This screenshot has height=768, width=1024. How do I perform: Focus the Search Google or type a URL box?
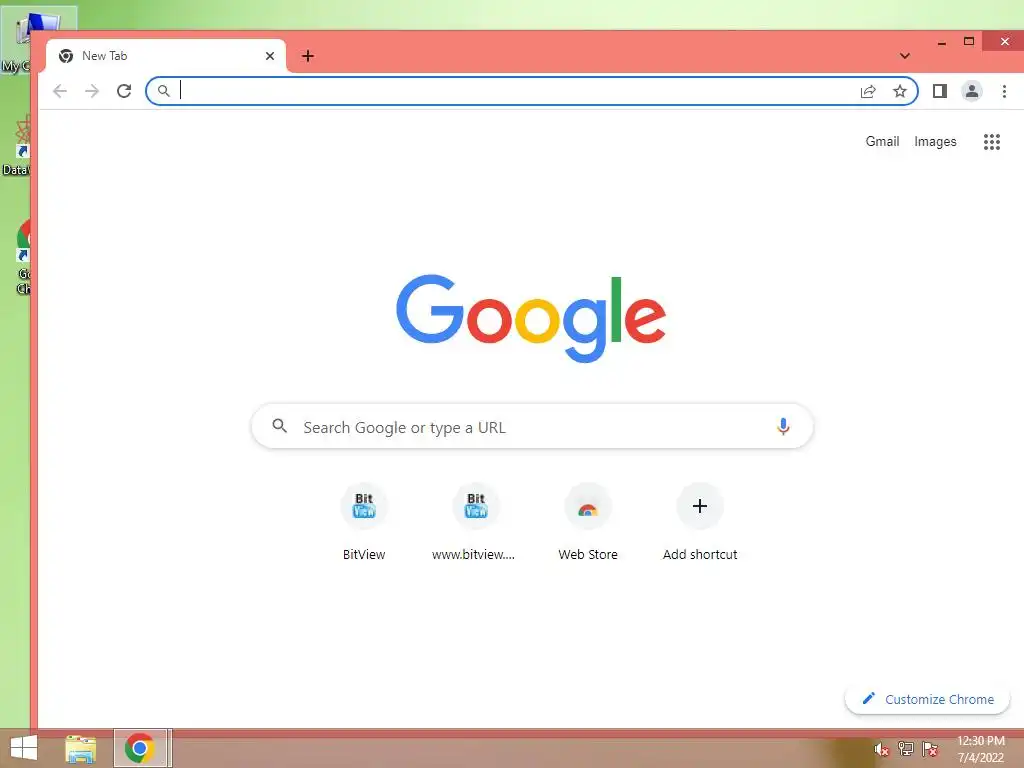pyautogui.click(x=532, y=426)
